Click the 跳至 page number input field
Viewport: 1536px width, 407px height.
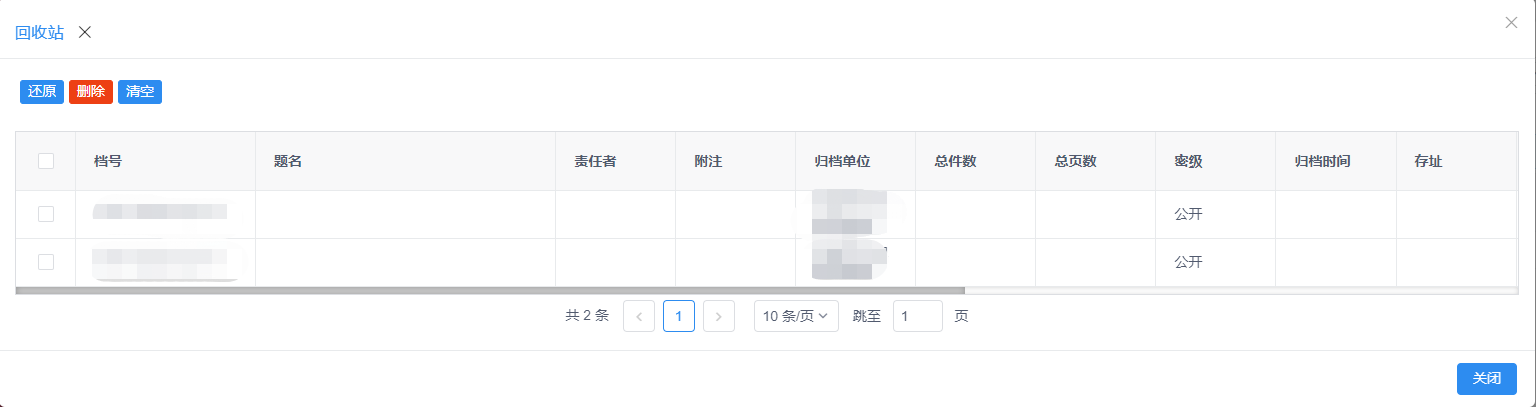click(917, 317)
